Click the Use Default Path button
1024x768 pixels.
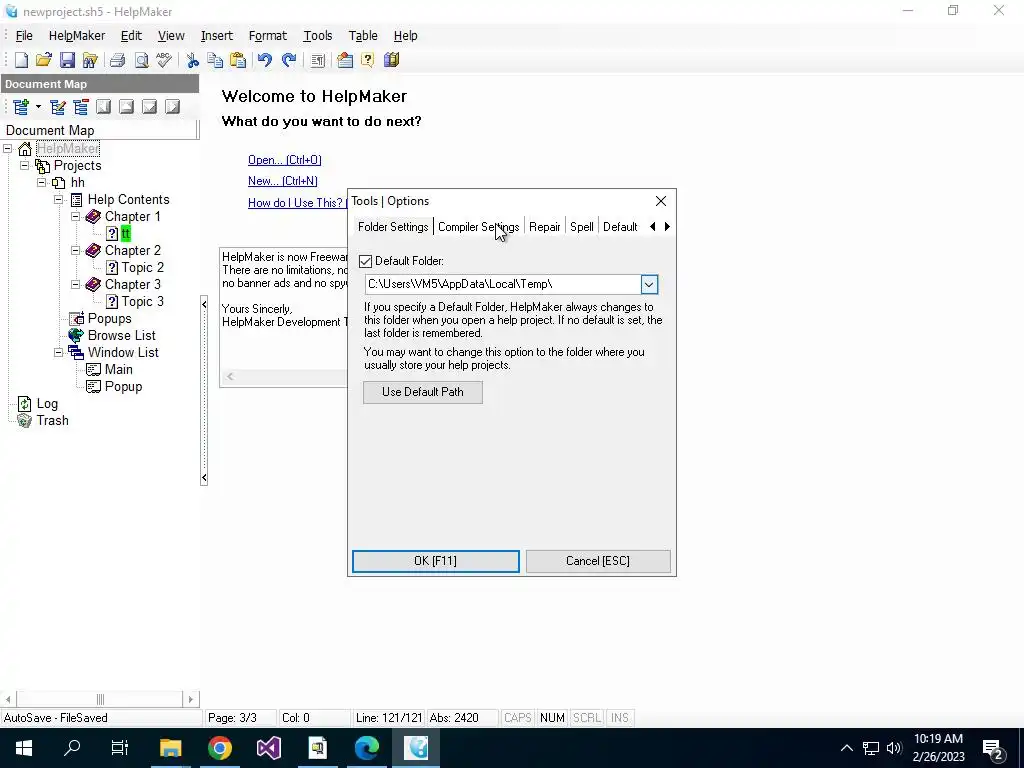[423, 392]
